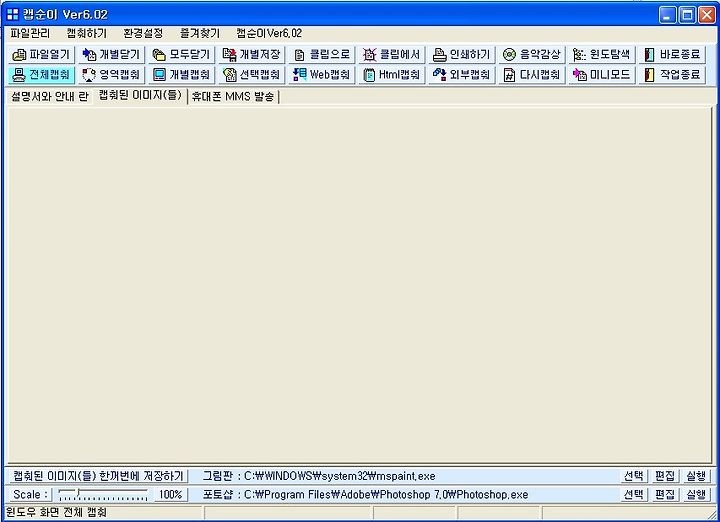This screenshot has width=720, height=522.
Task: Click the Scale slider track
Action: tap(103, 494)
